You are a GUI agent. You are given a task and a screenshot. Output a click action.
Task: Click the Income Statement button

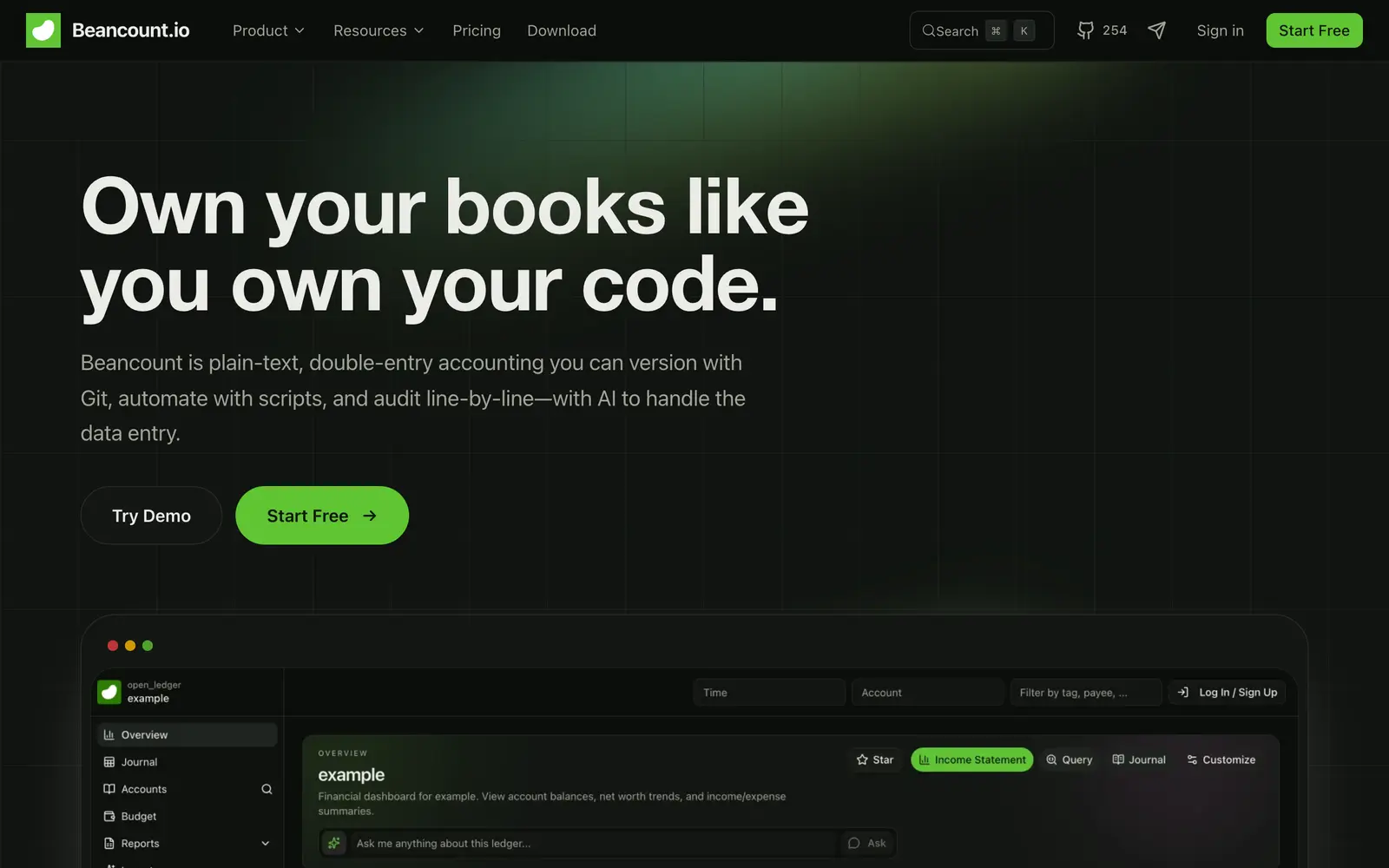pos(972,759)
